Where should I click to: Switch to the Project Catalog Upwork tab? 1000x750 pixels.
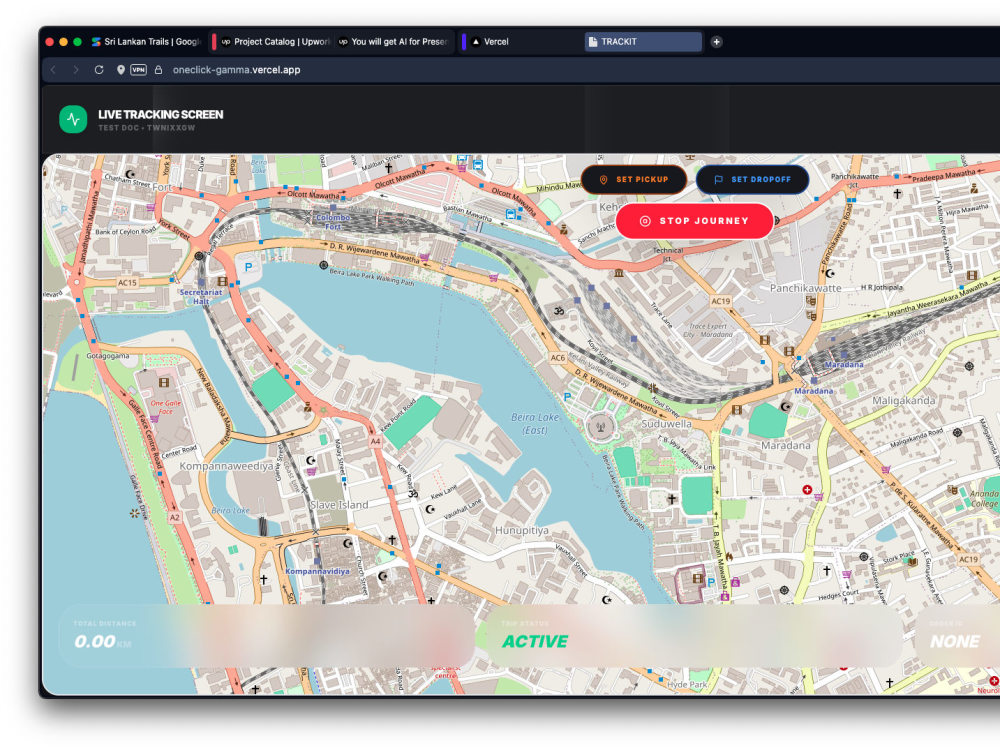(275, 42)
